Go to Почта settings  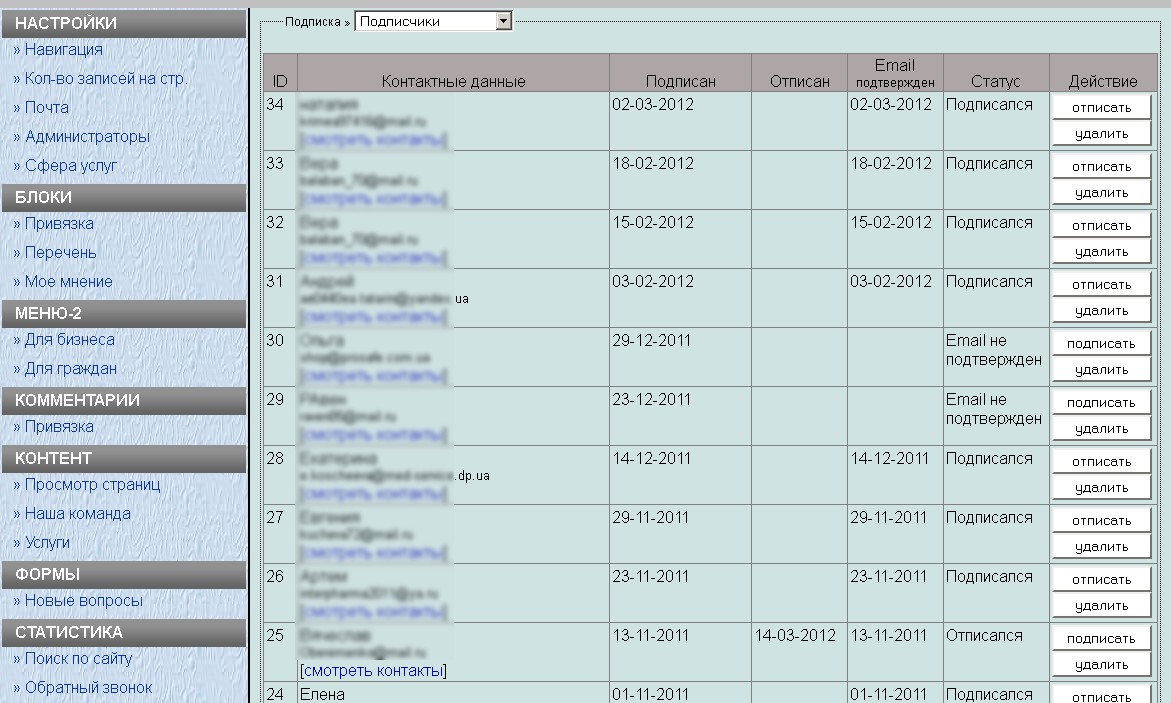click(x=46, y=108)
